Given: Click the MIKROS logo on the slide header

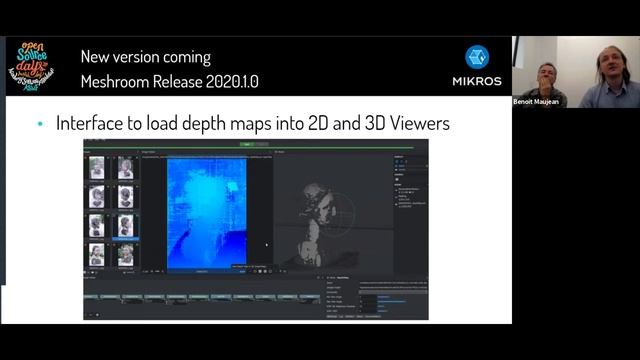Looking at the screenshot, I should point(477,66).
